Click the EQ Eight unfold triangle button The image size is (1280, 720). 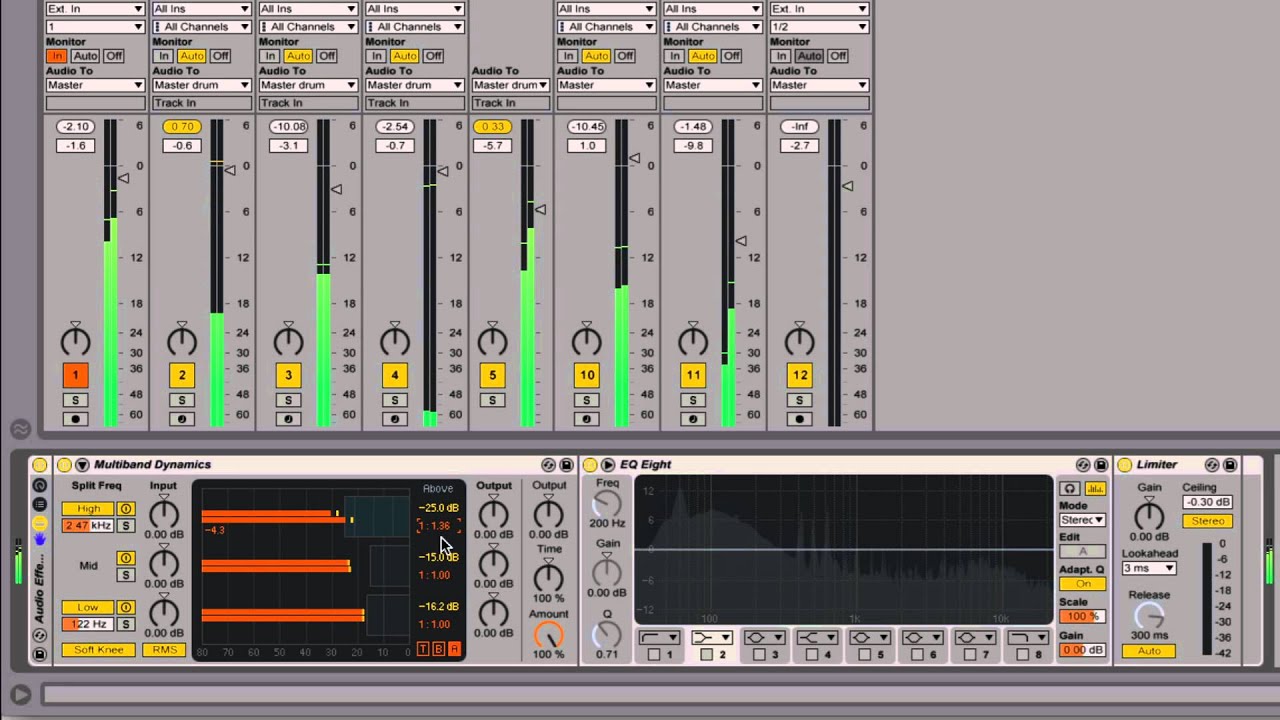click(608, 465)
